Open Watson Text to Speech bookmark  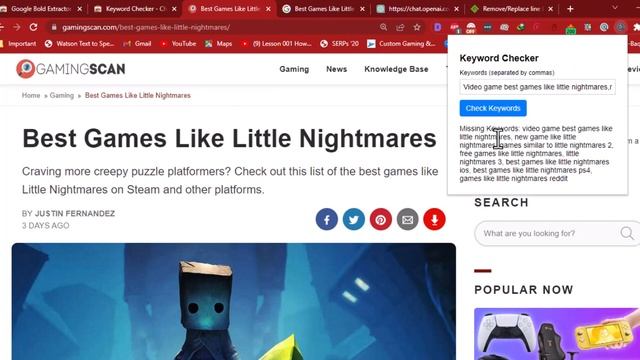[79, 44]
